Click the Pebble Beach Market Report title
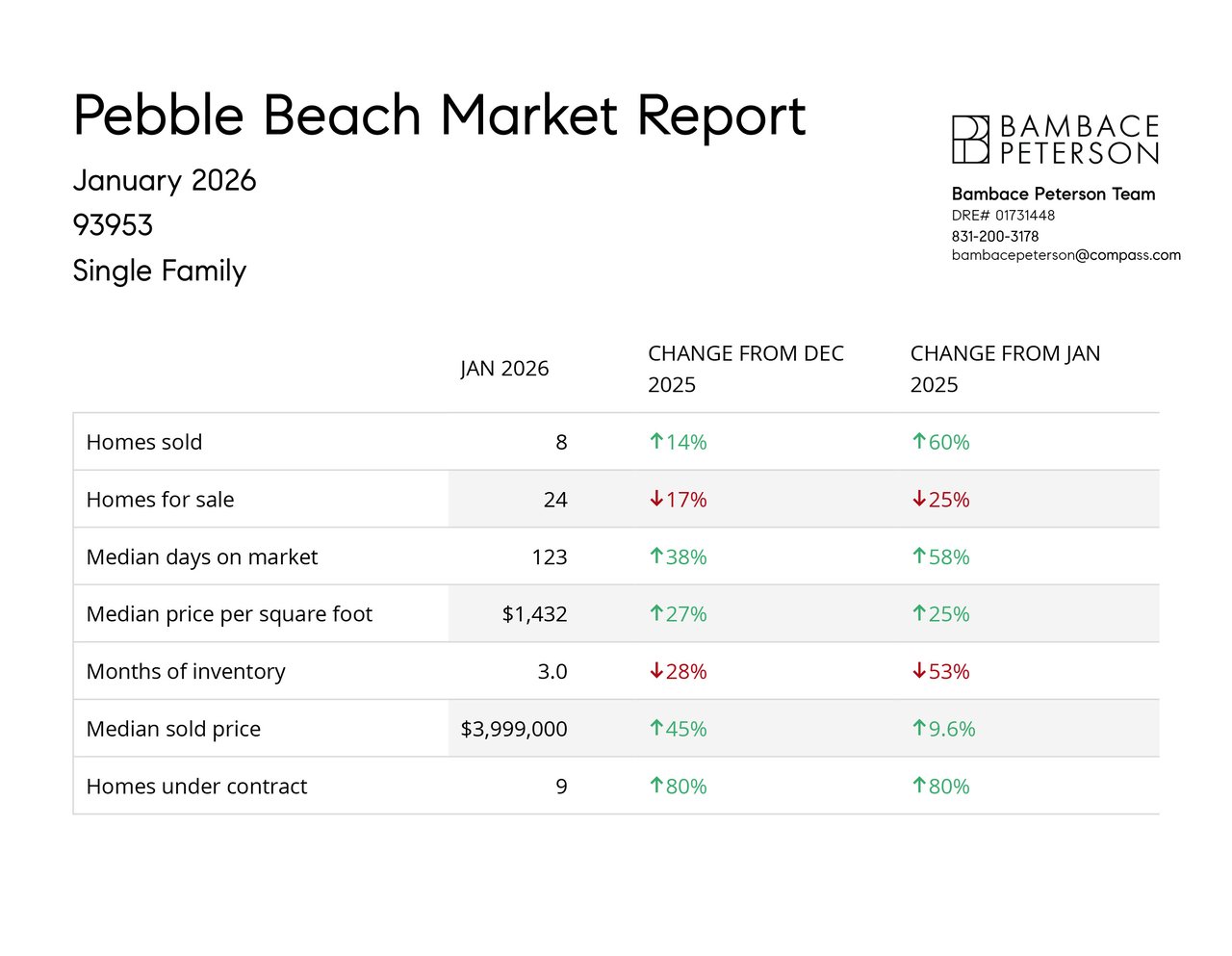 439,116
